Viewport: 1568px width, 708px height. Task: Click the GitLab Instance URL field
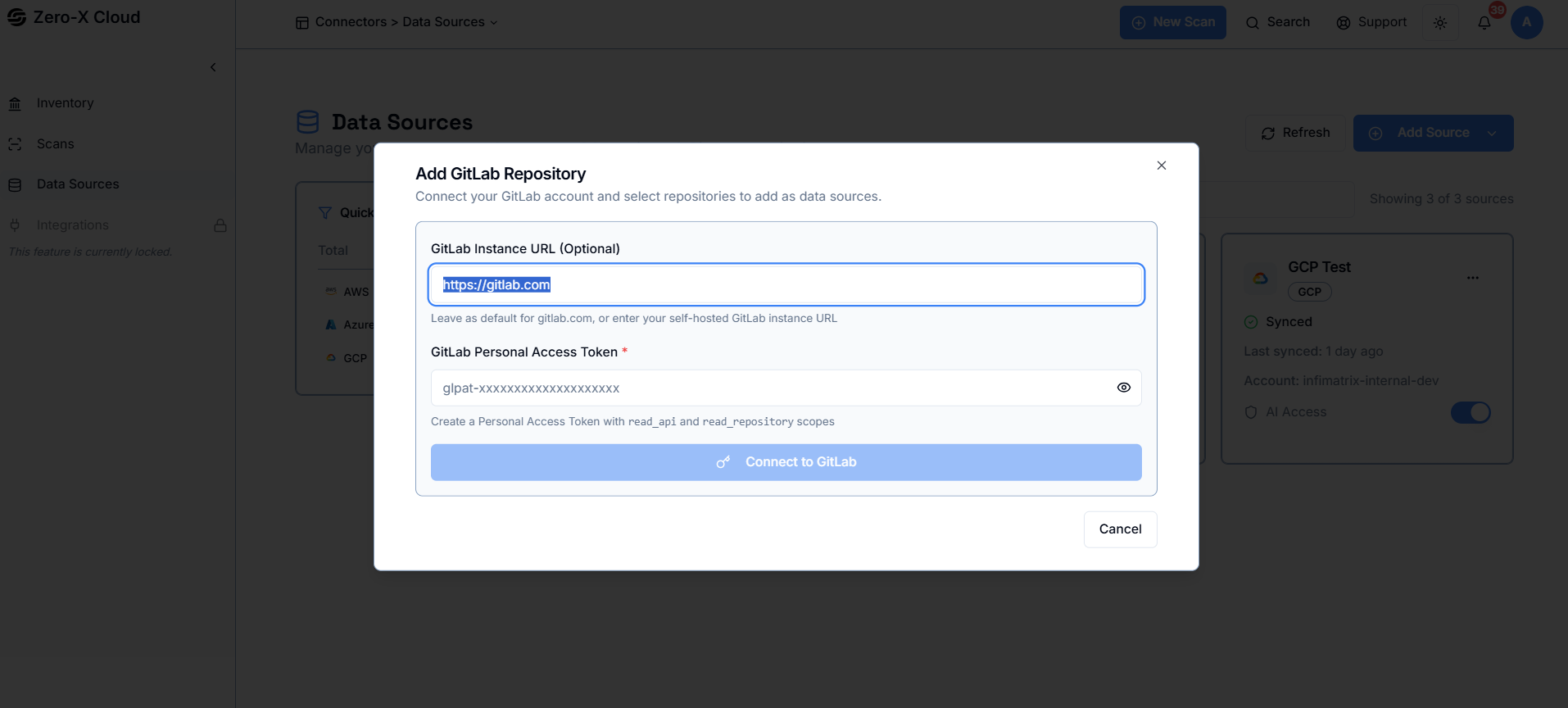pyautogui.click(x=786, y=284)
